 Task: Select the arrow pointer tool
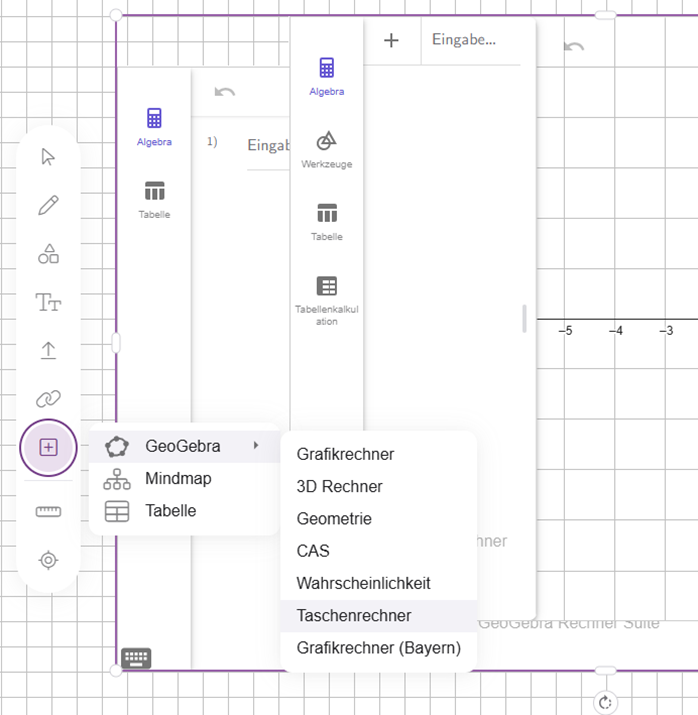pyautogui.click(x=48, y=156)
